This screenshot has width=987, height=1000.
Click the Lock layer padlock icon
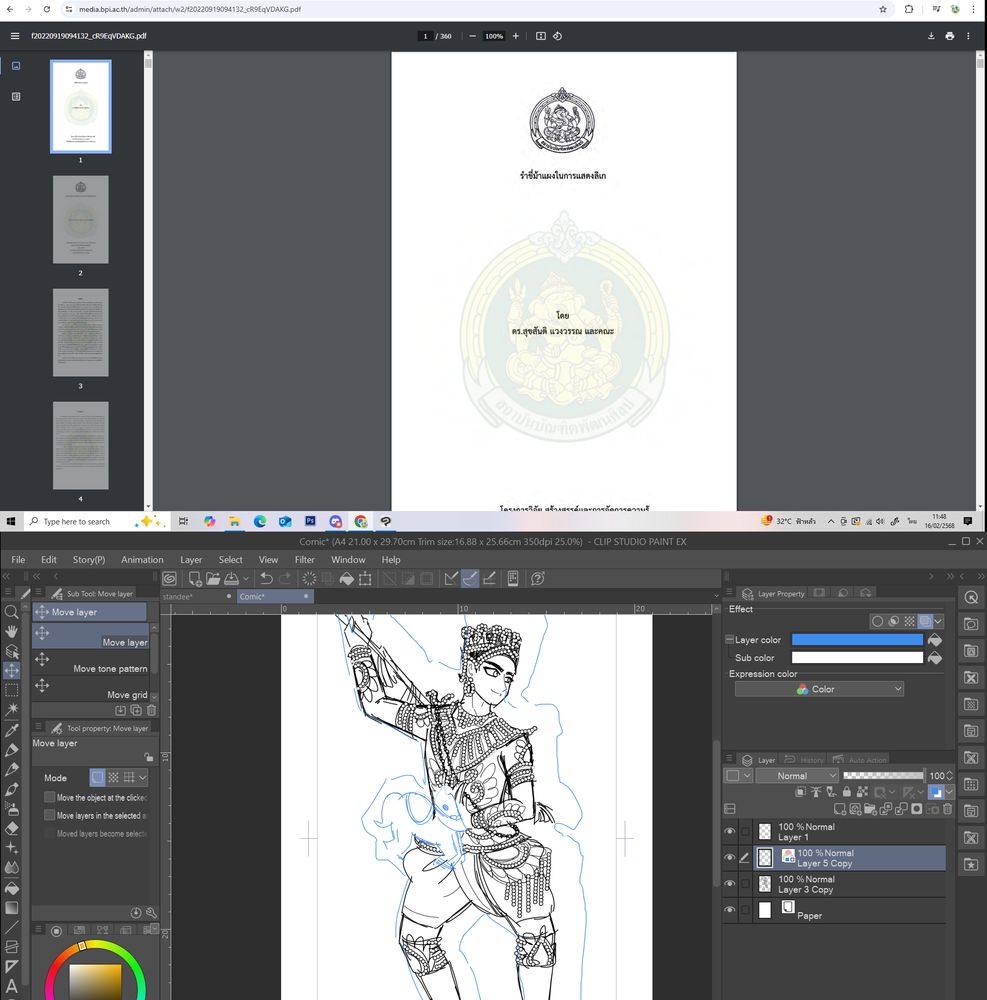[847, 791]
